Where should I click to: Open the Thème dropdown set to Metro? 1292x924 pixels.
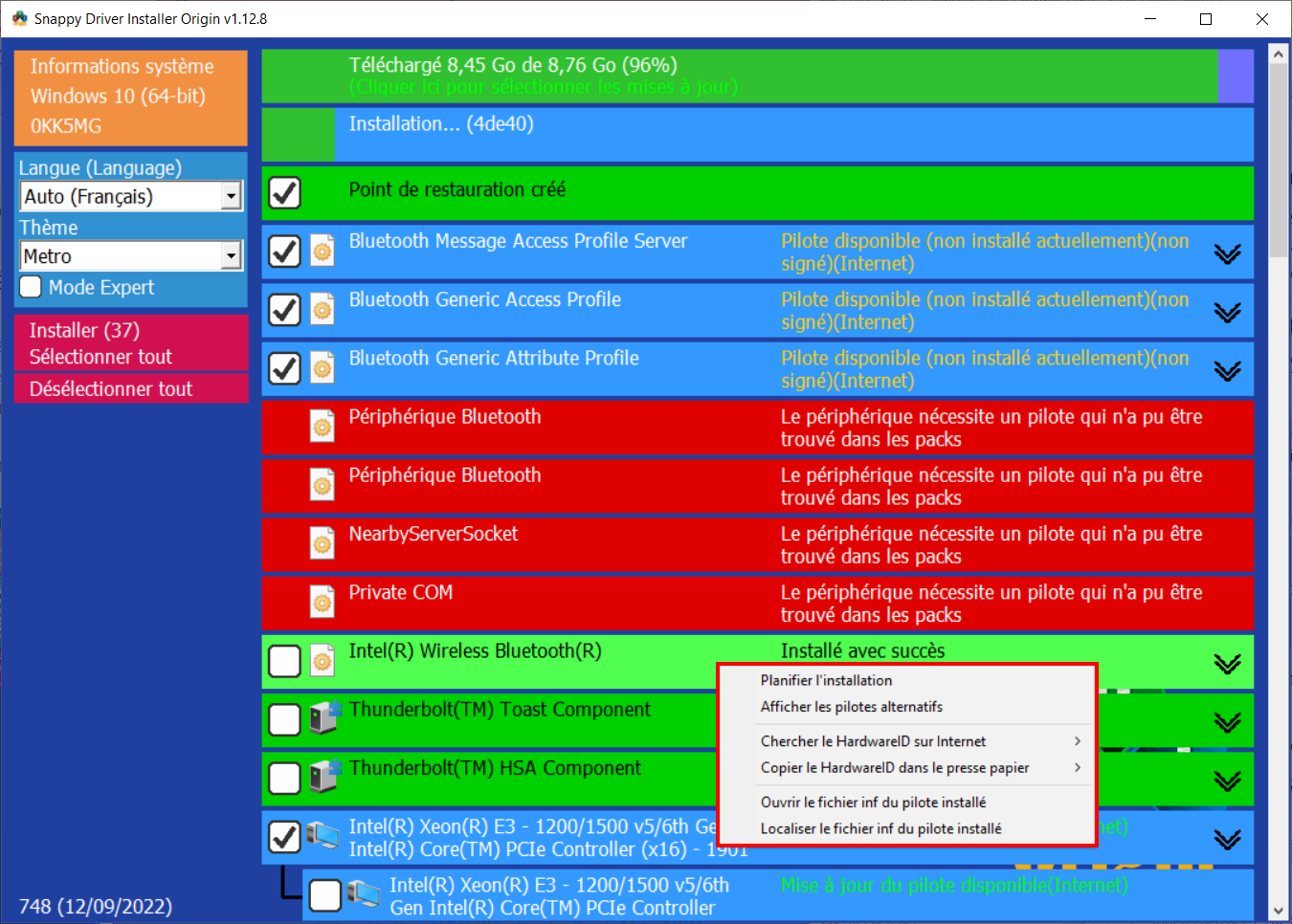point(130,255)
